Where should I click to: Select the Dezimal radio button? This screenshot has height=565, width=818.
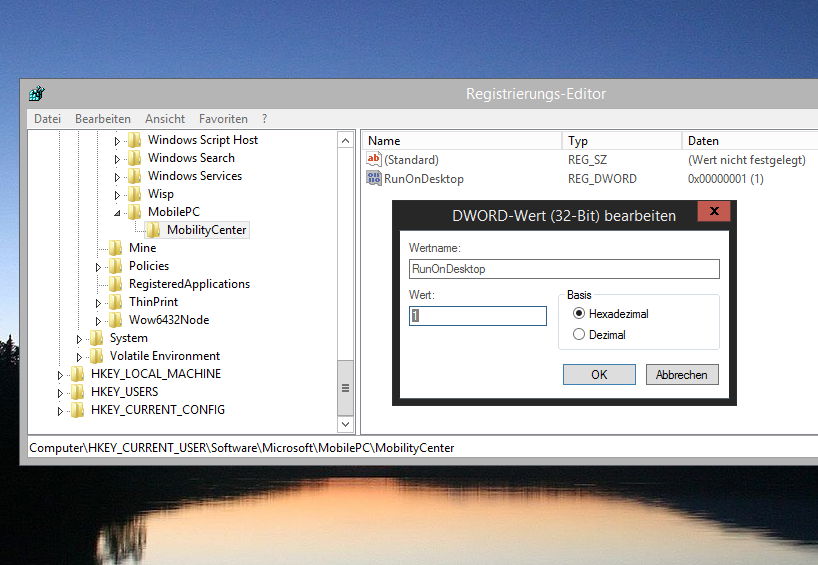[579, 334]
